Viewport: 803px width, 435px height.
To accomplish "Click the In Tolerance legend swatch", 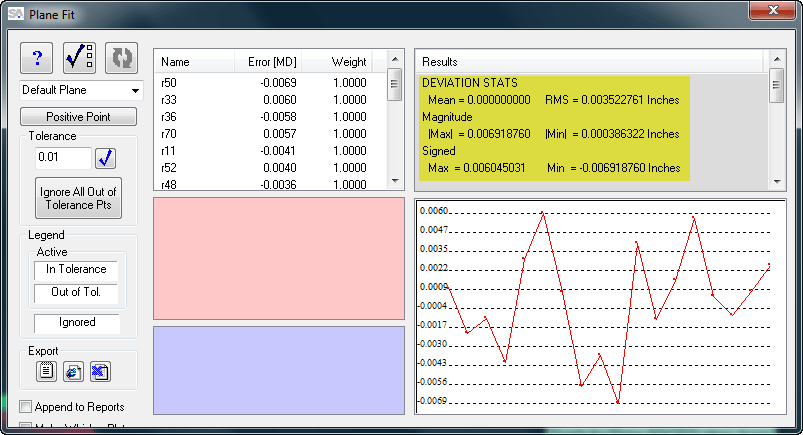I will (x=76, y=270).
